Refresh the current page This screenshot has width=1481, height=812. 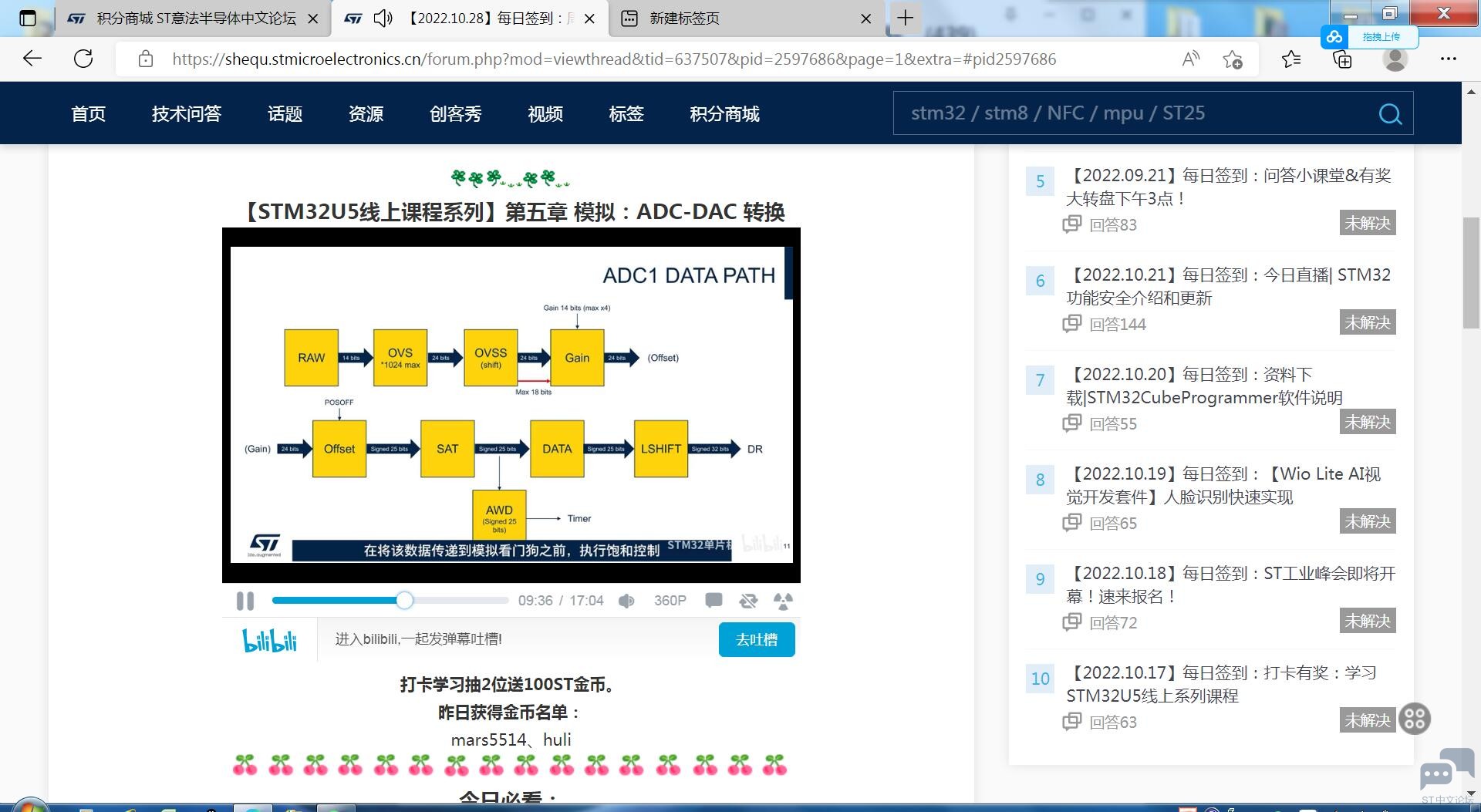coord(83,59)
